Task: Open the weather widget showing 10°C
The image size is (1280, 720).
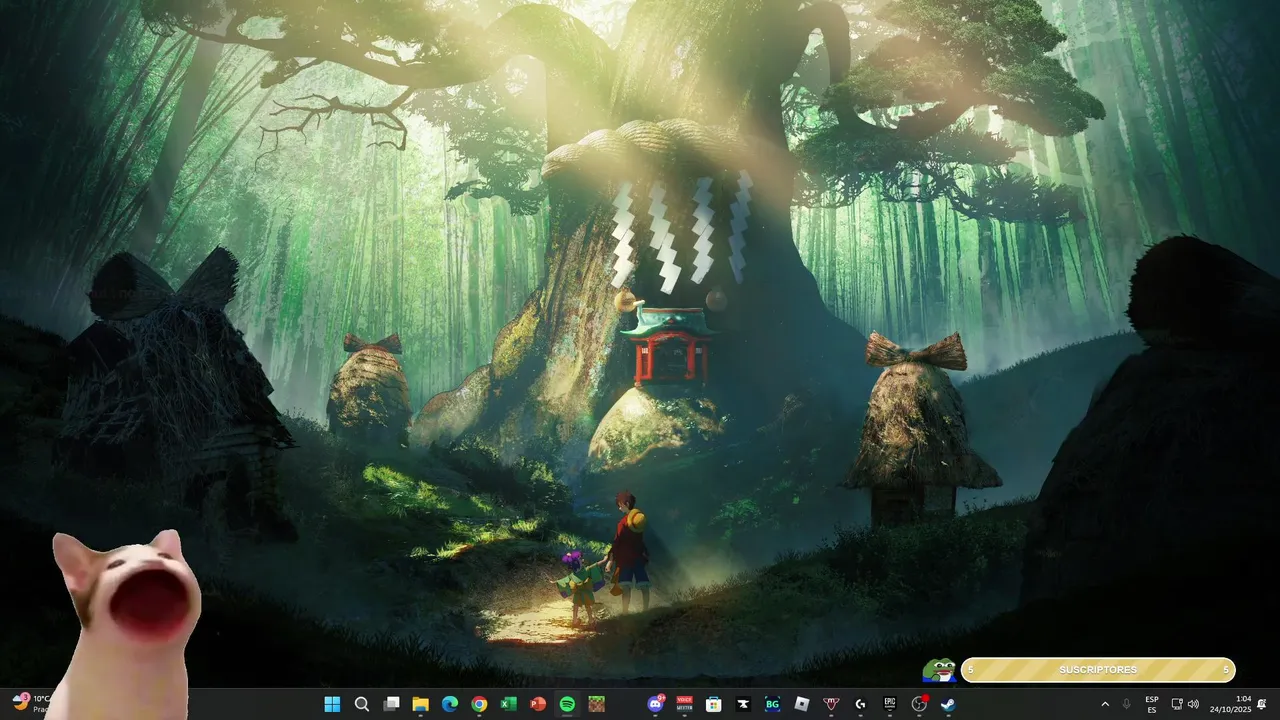Action: coord(32,703)
